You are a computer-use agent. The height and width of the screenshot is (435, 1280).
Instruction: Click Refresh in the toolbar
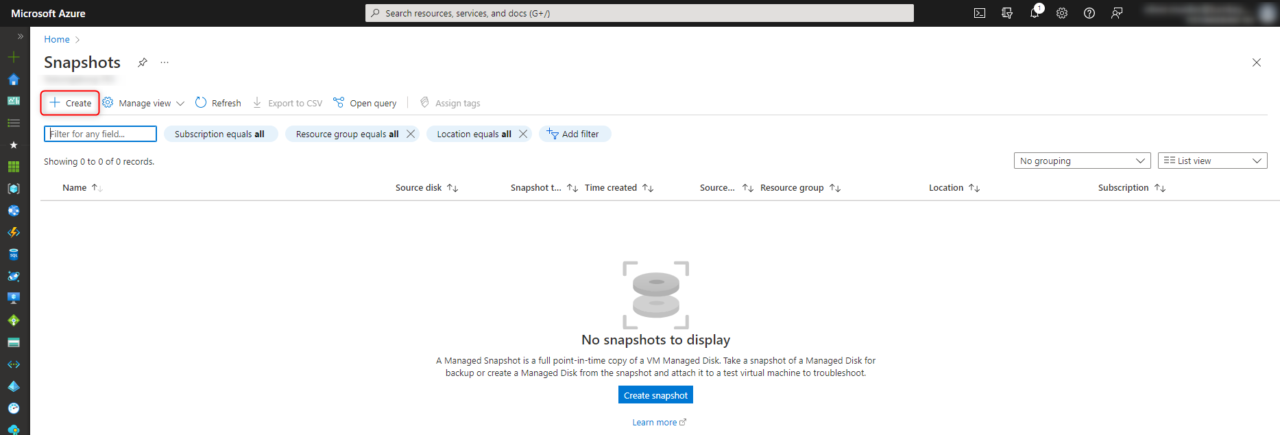(218, 103)
